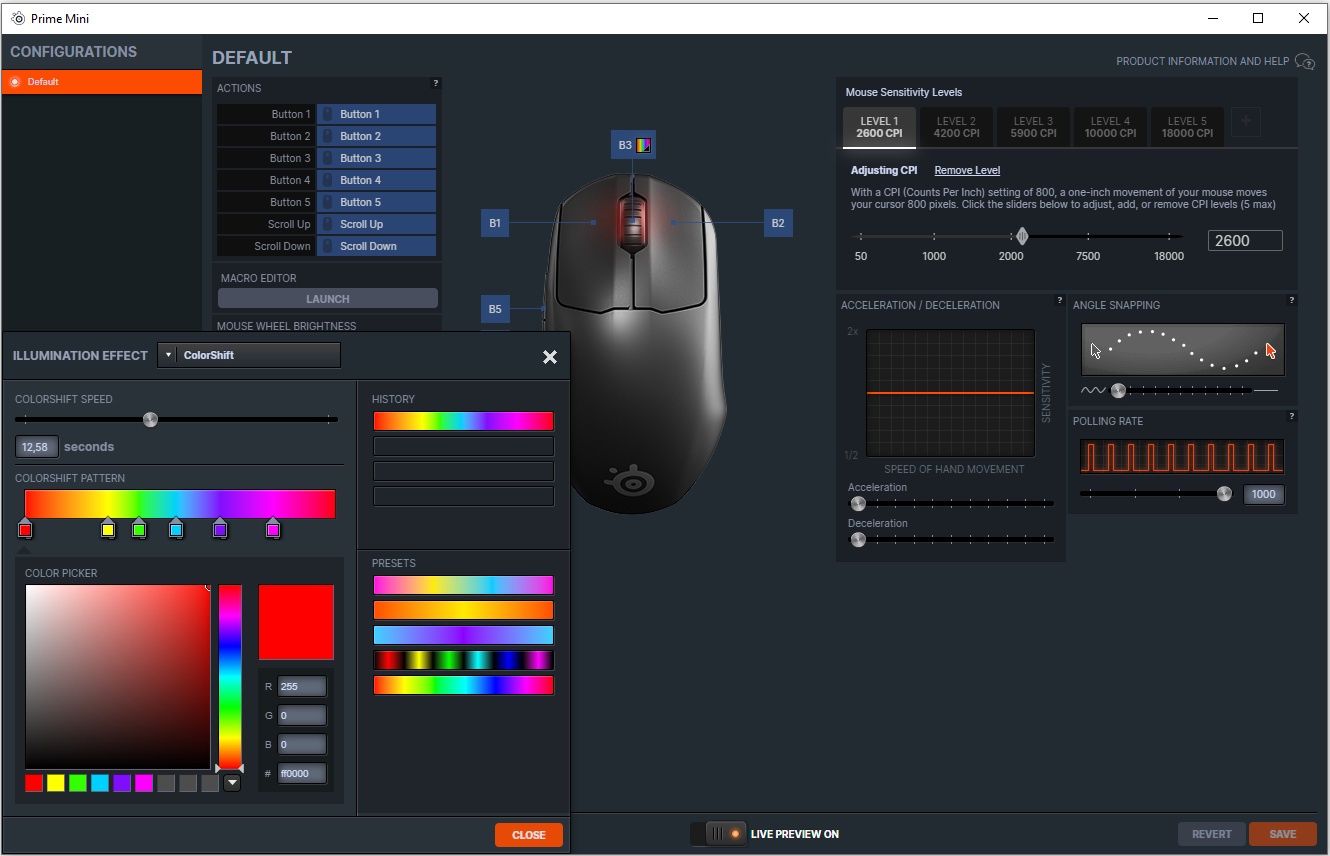Switch to Level 3 5900 CPI tab

click(1034, 127)
